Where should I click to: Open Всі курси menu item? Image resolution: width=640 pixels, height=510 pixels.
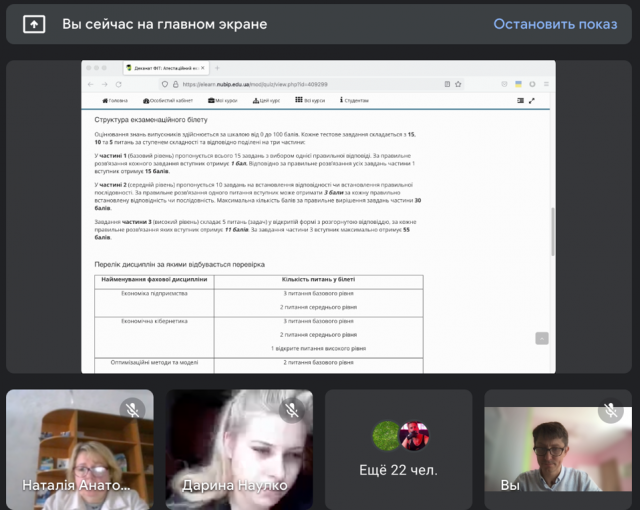[310, 100]
